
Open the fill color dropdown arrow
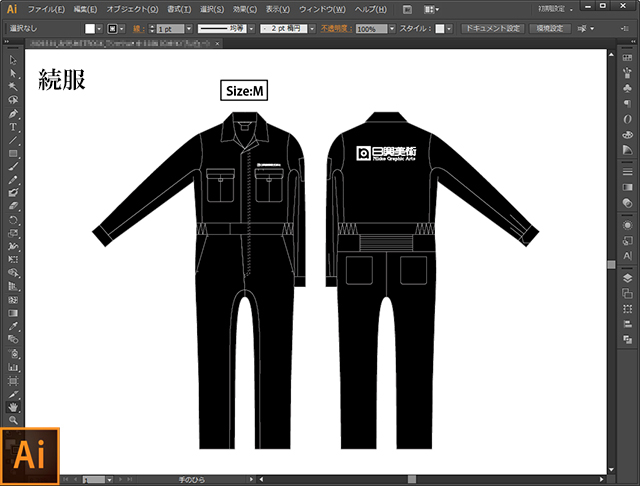pyautogui.click(x=99, y=29)
